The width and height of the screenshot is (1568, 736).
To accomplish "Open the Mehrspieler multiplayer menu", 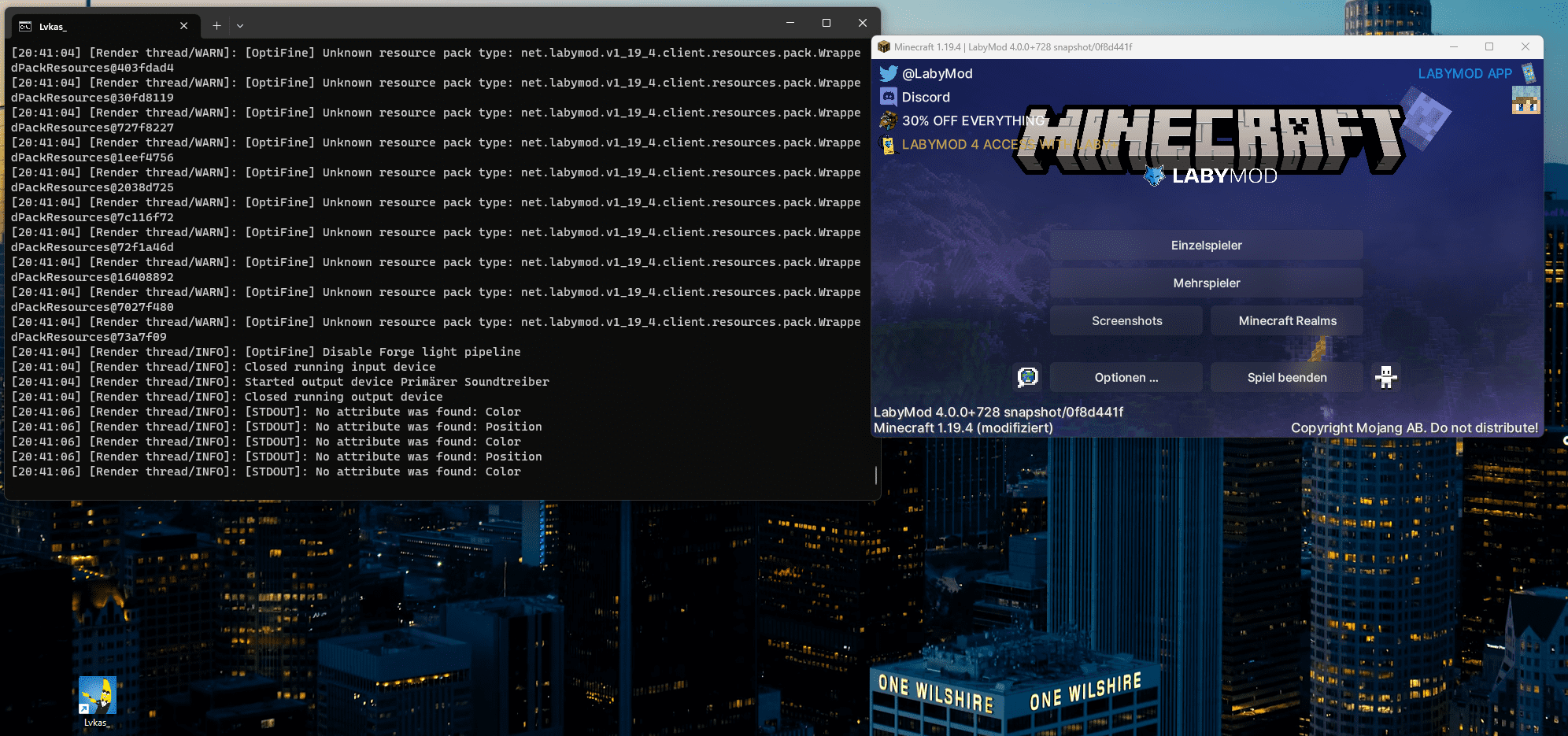I will click(x=1207, y=283).
